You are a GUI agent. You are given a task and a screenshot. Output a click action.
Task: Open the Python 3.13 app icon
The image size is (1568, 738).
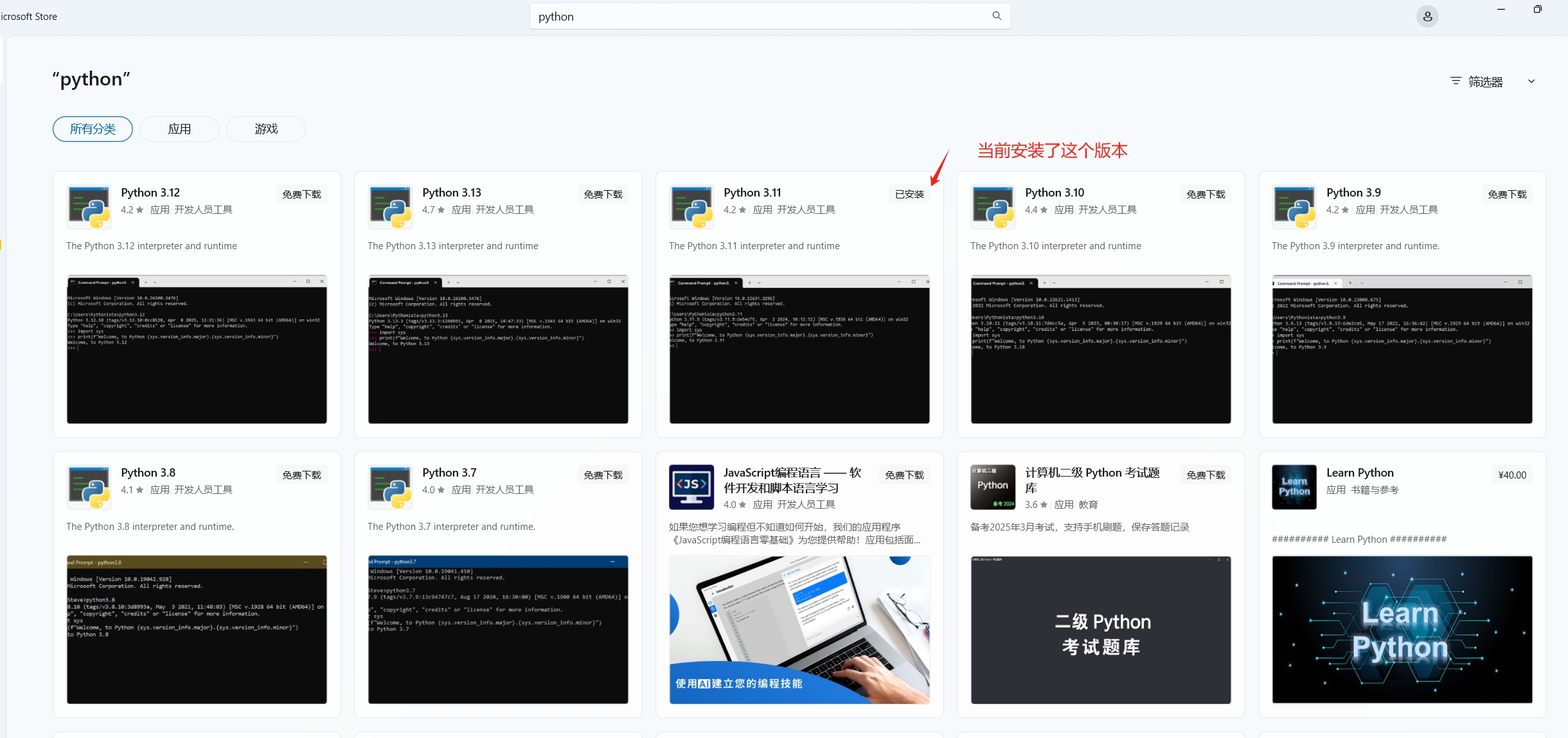point(390,207)
